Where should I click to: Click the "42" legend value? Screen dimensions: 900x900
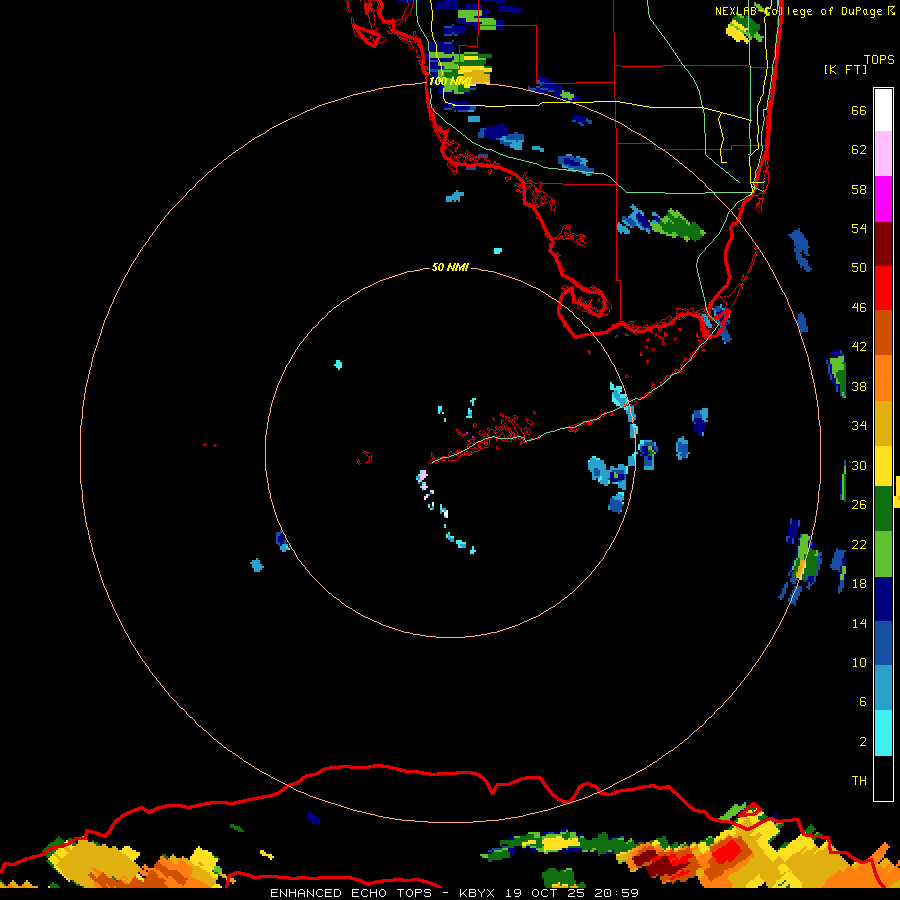859,347
